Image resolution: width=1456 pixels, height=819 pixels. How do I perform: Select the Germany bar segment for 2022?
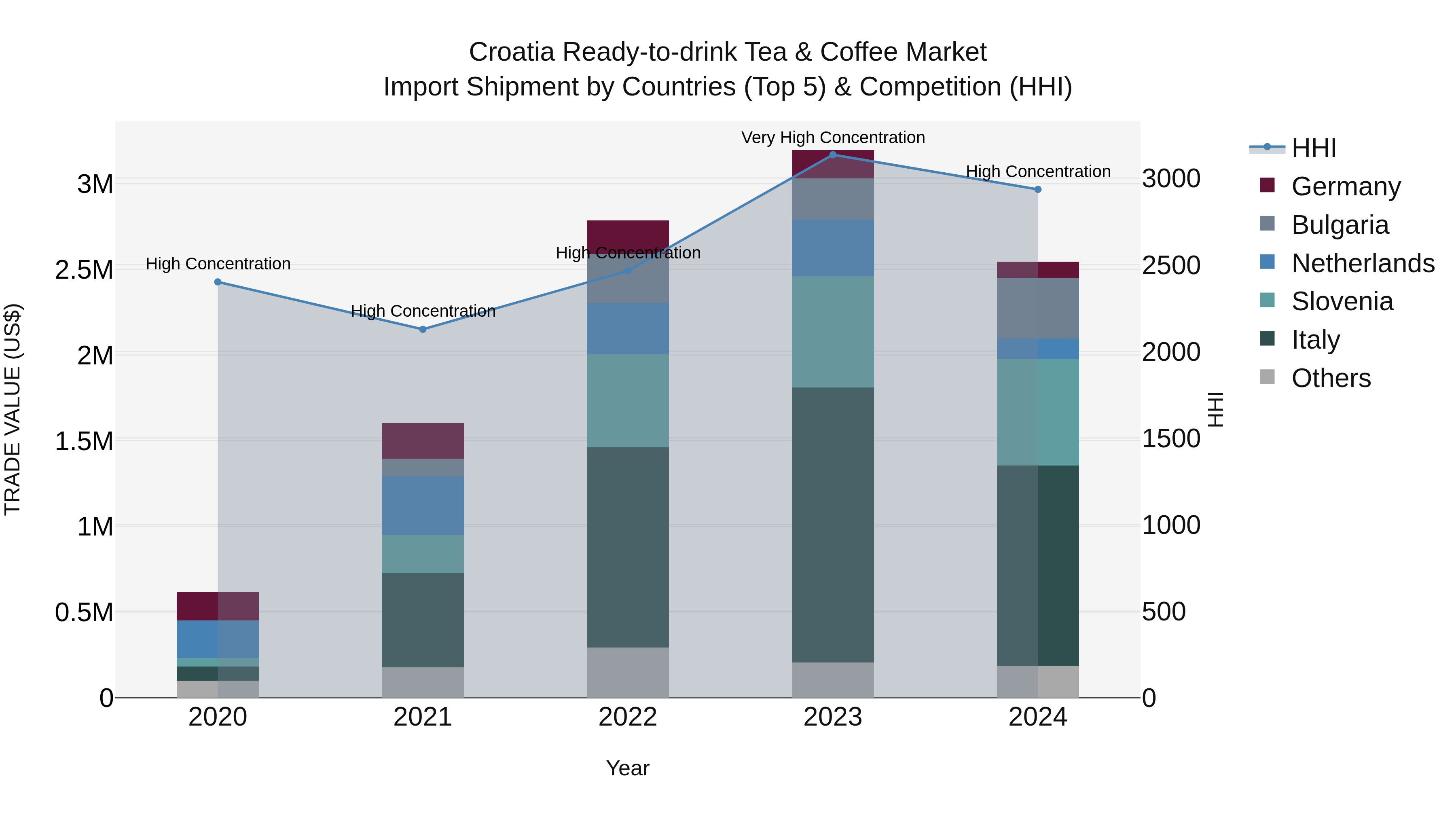click(628, 237)
